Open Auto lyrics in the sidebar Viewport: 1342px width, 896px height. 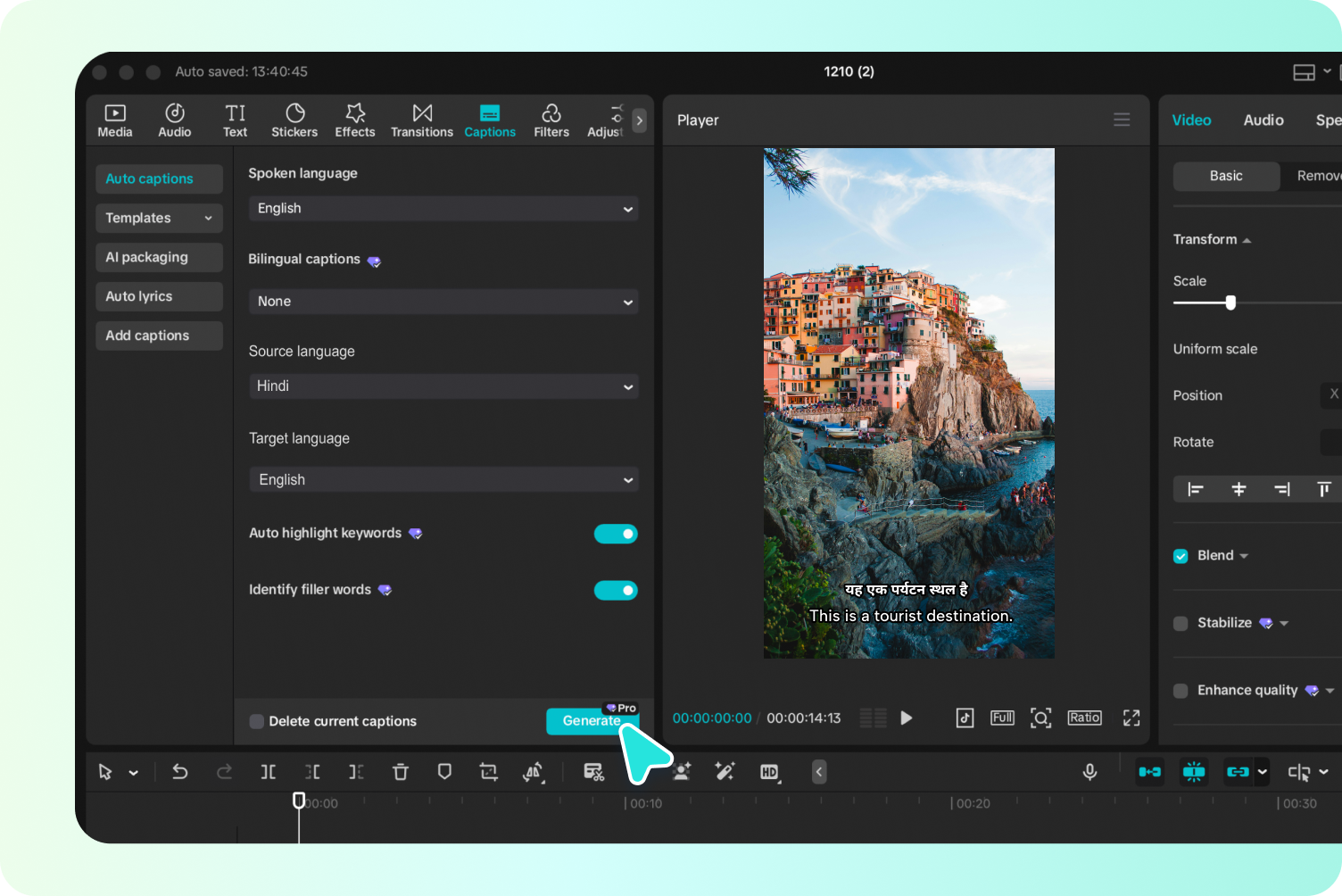click(159, 296)
